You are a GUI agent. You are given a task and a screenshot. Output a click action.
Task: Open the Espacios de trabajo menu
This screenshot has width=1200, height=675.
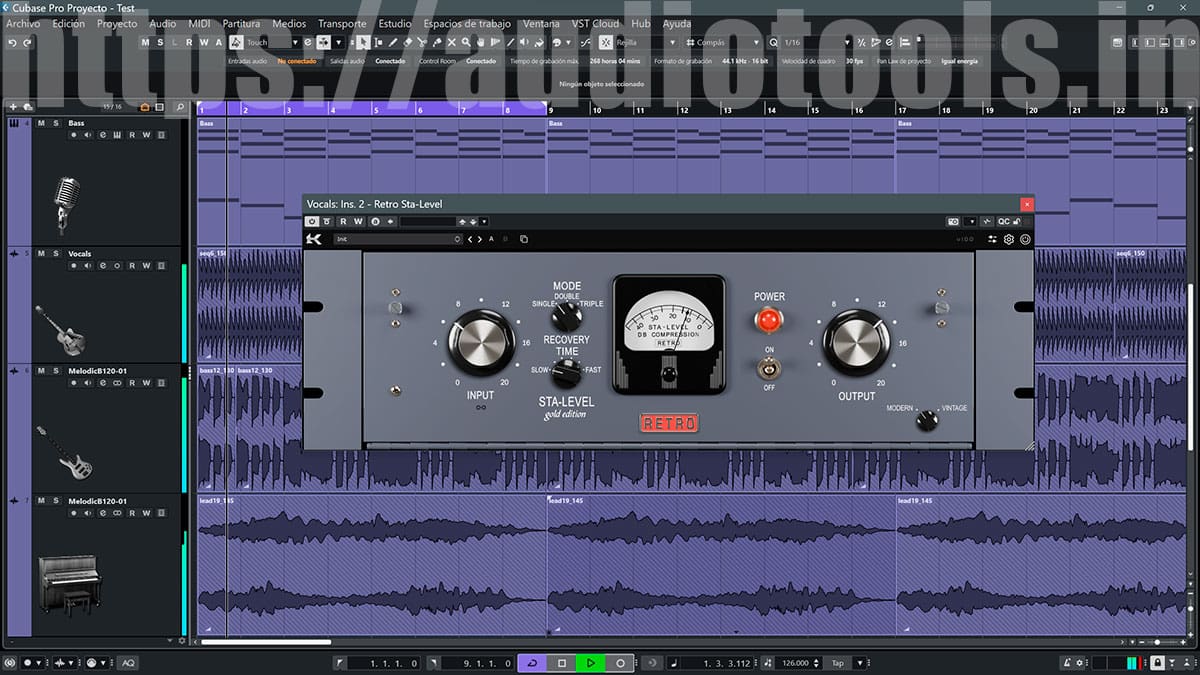click(x=467, y=23)
